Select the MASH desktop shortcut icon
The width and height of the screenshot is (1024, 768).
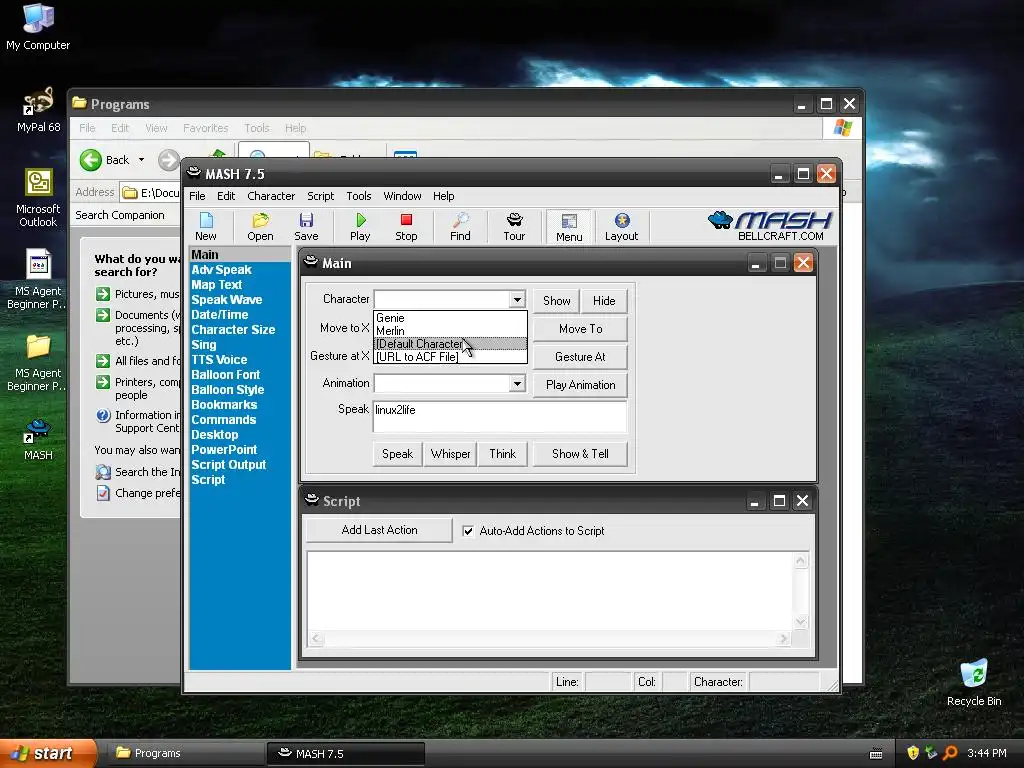pyautogui.click(x=38, y=440)
